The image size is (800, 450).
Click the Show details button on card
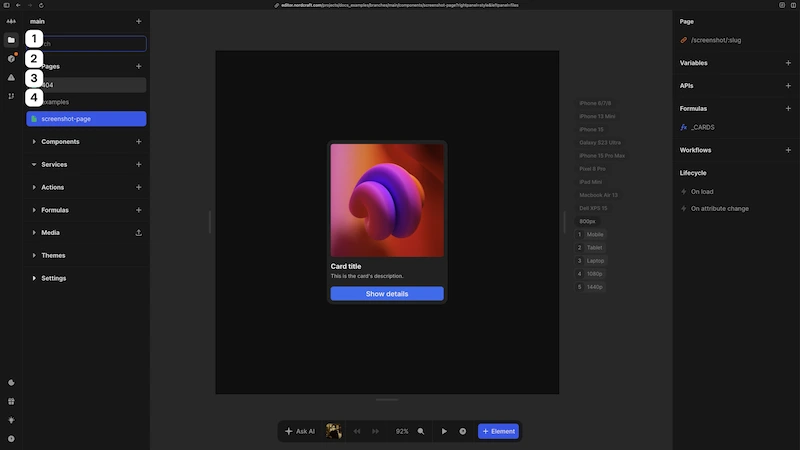pyautogui.click(x=387, y=294)
